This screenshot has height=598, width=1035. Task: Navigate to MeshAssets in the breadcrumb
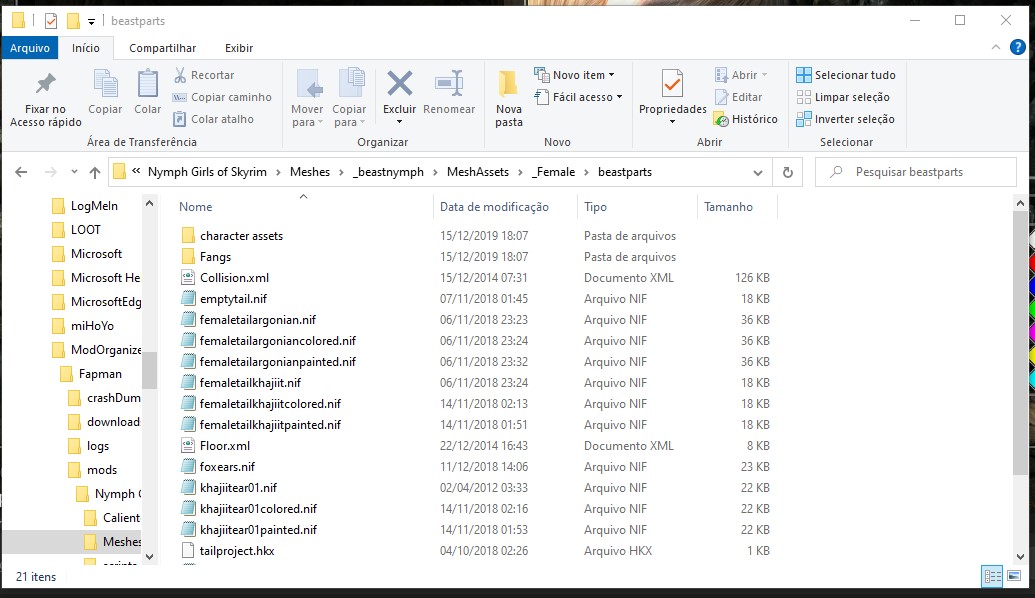pyautogui.click(x=478, y=172)
